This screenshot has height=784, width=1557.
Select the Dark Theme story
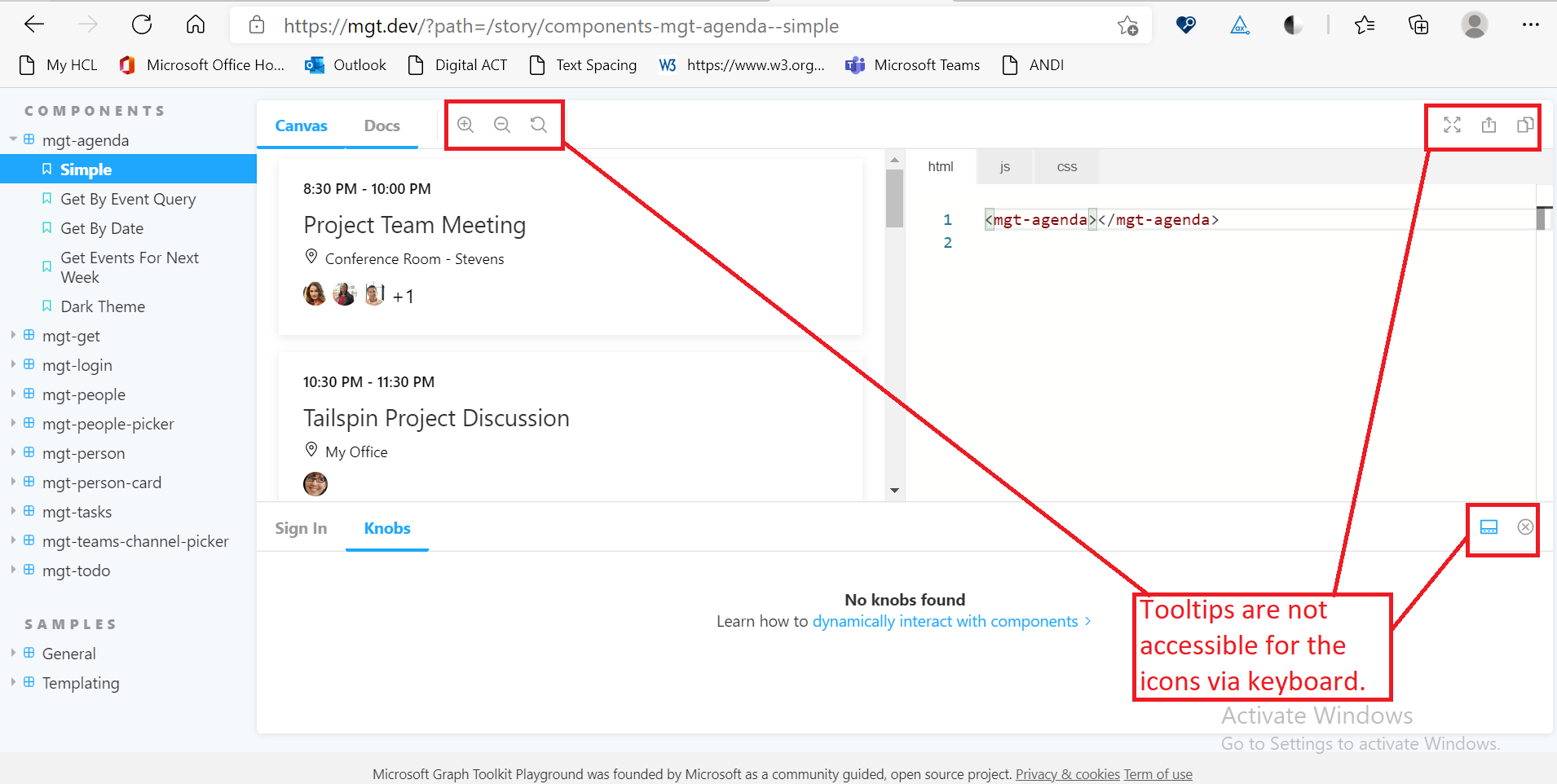pyautogui.click(x=102, y=306)
